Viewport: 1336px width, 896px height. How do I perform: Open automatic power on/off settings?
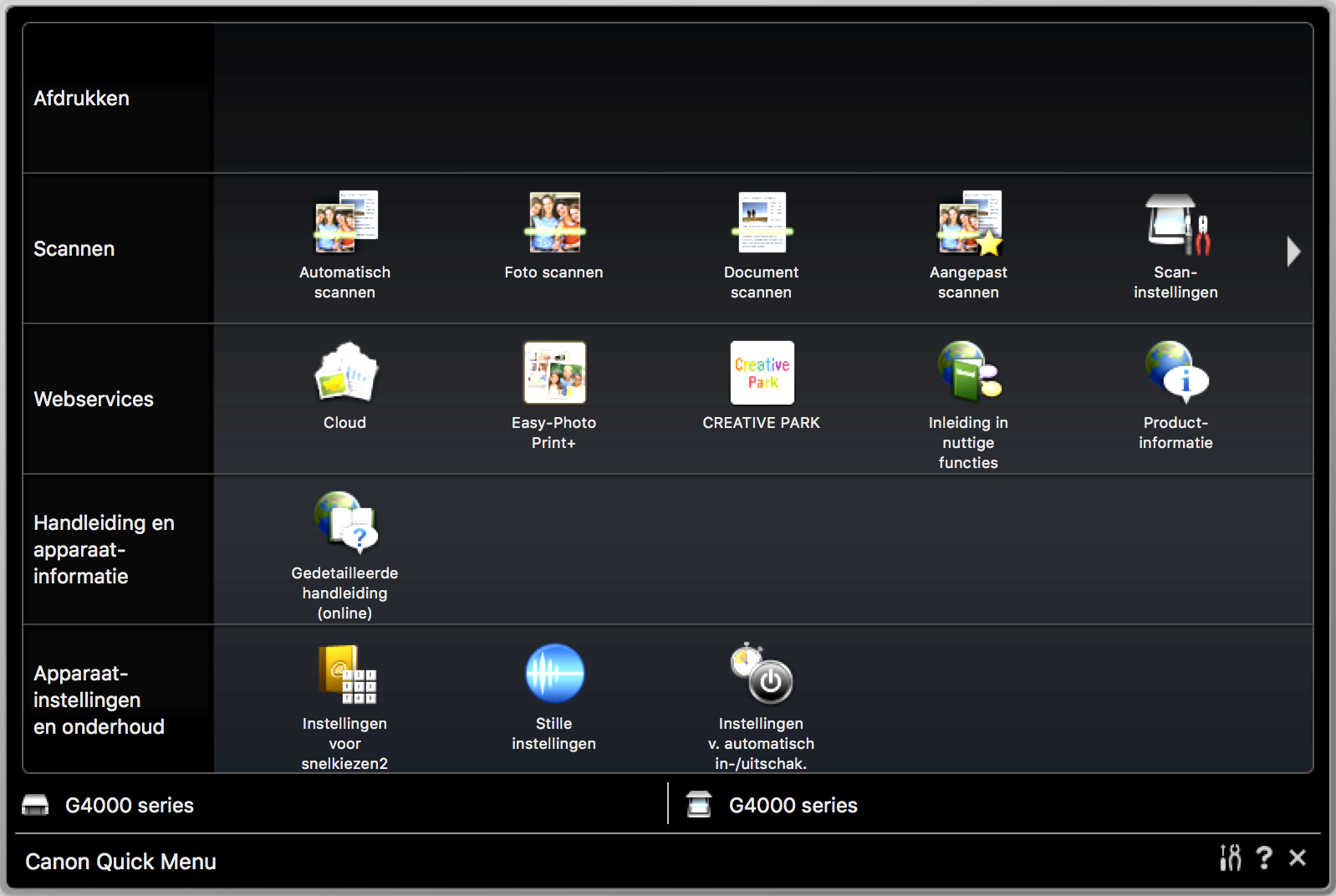761,675
